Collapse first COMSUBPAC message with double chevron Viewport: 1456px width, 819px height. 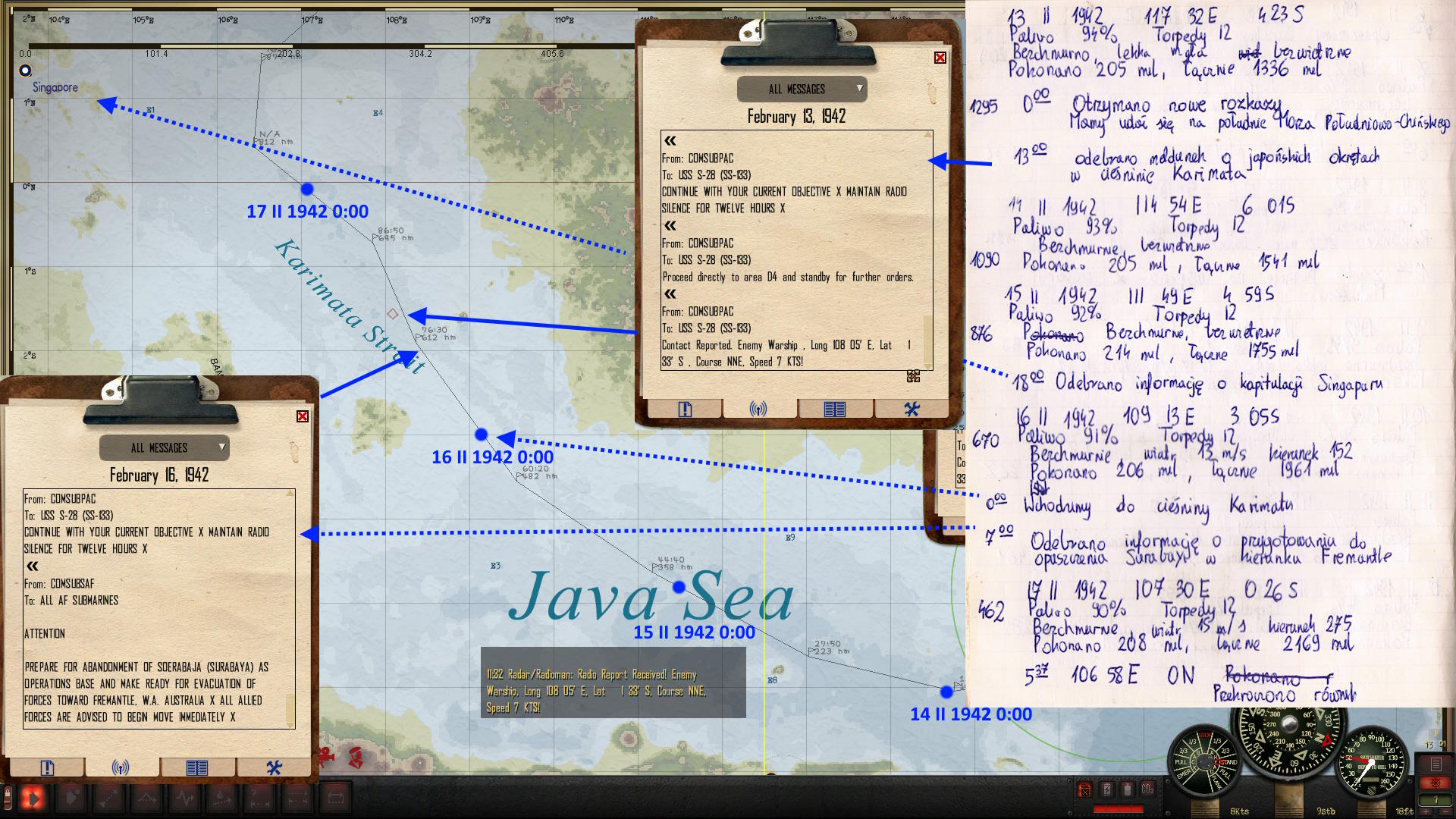670,141
